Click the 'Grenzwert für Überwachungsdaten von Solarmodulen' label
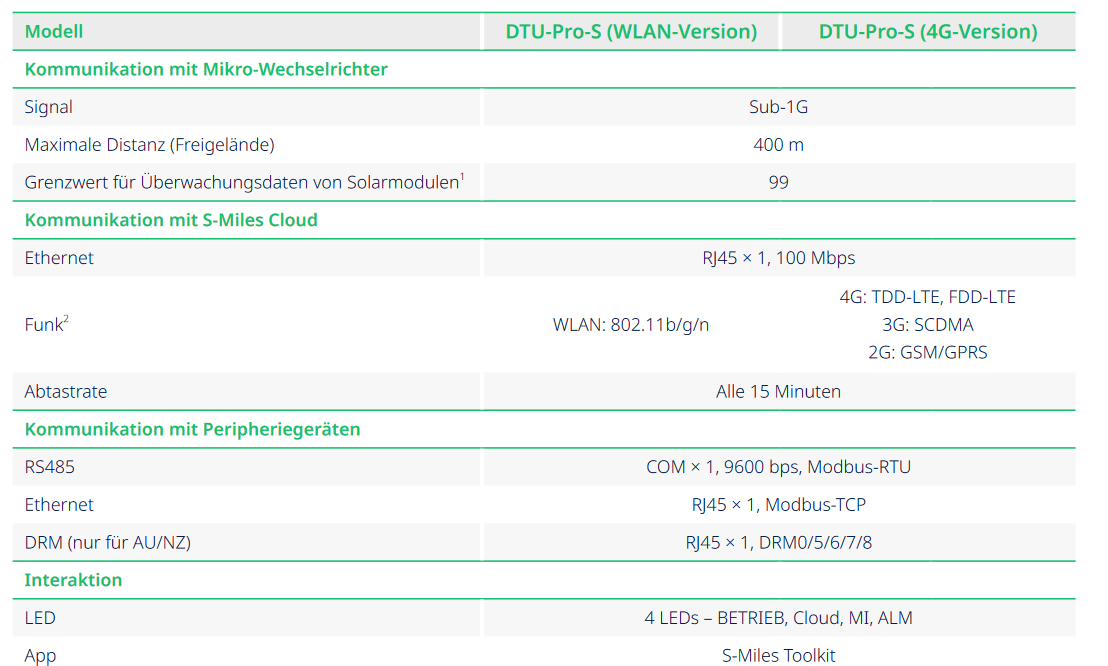The height and width of the screenshot is (666, 1108). [x=244, y=182]
